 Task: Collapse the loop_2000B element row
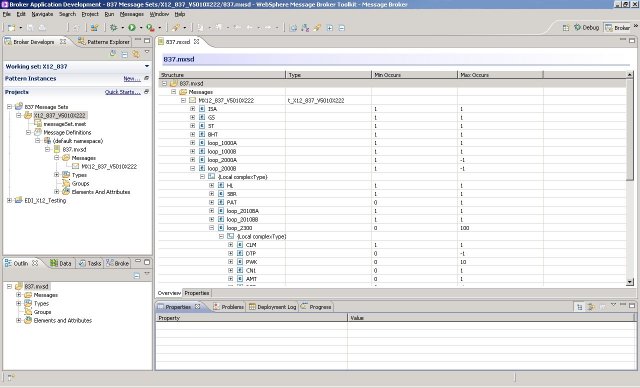pos(193,168)
